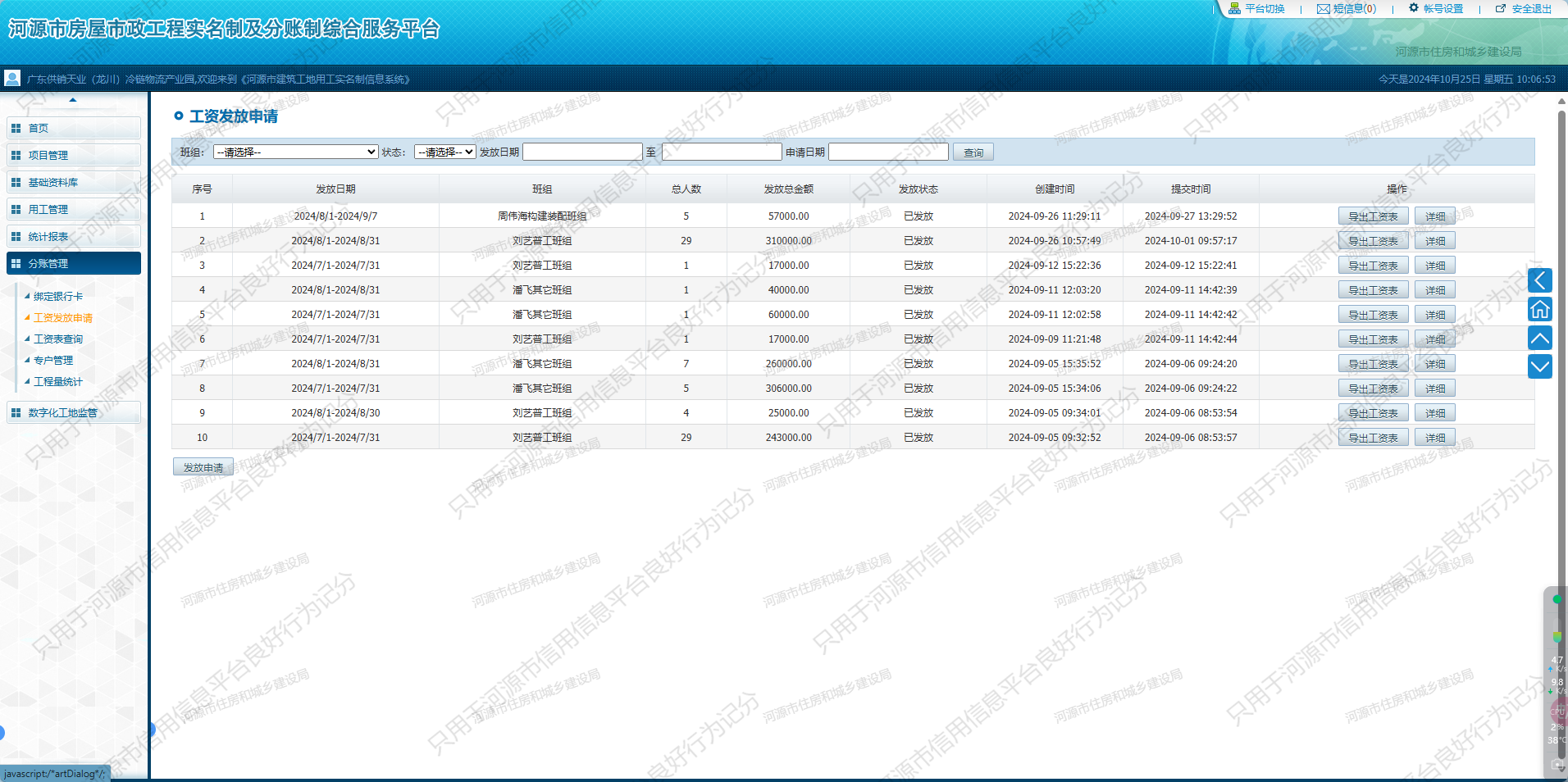The width and height of the screenshot is (1568, 782).
Task: Click the page vertical scrollbar
Action: pyautogui.click(x=1561, y=434)
